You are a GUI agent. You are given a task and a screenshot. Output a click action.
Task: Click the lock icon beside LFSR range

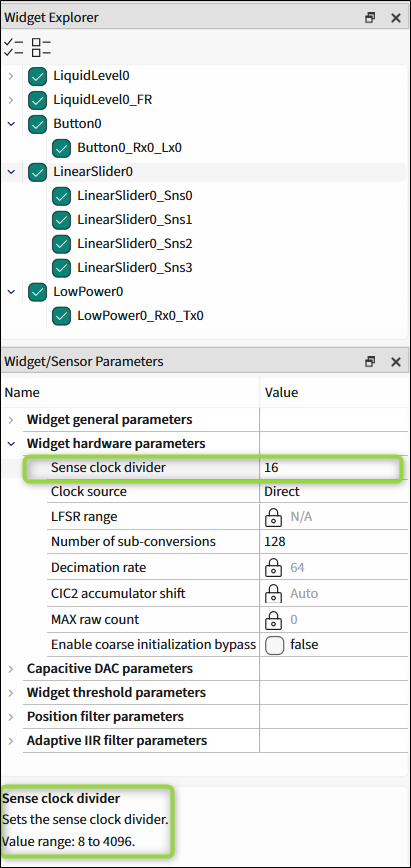tap(273, 517)
